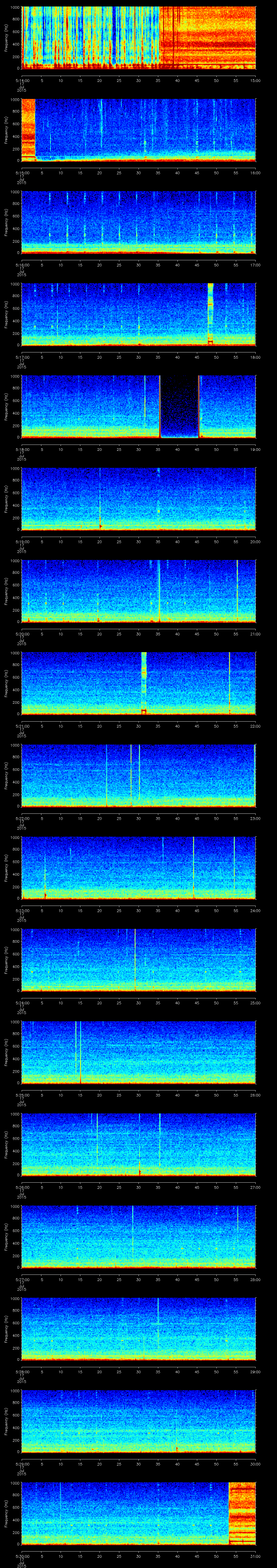Select the 5:15:00 spectrogram panel
The height and width of the screenshot is (1568, 277).
pos(139,130)
